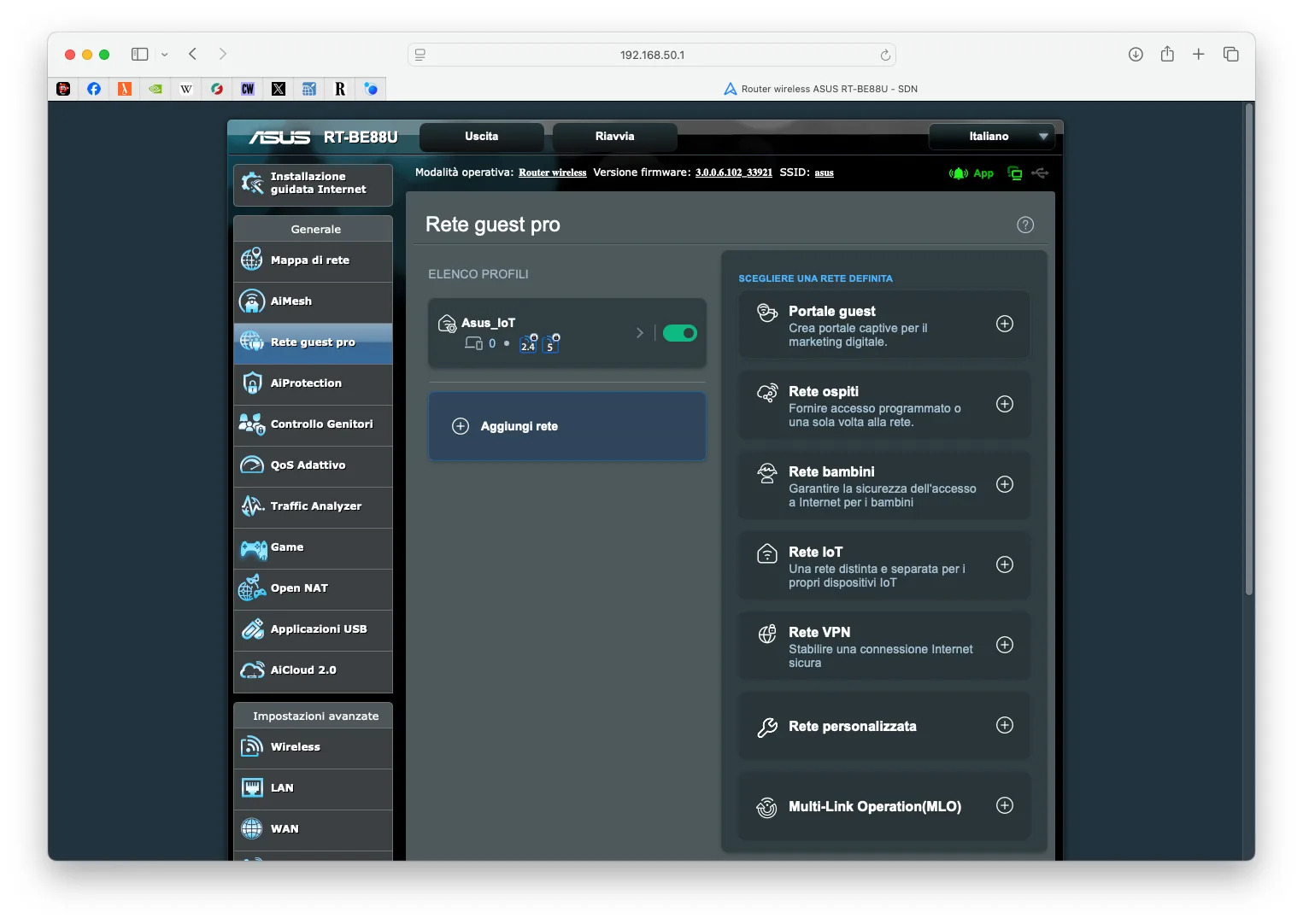Open the Wikipedia pinned tab
This screenshot has width=1303, height=924.
[186, 89]
